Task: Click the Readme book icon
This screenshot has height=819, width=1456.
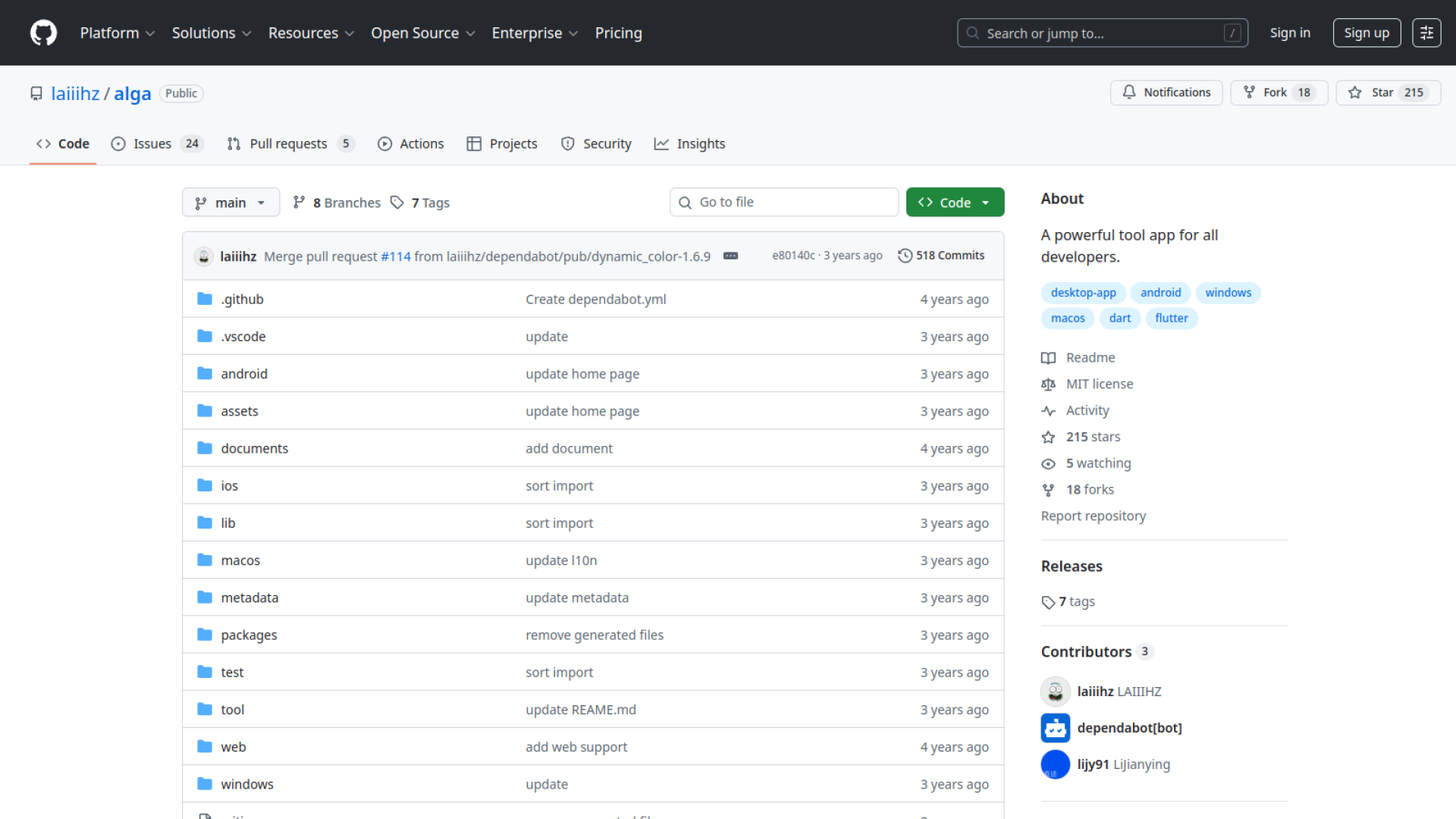Action: (1048, 358)
